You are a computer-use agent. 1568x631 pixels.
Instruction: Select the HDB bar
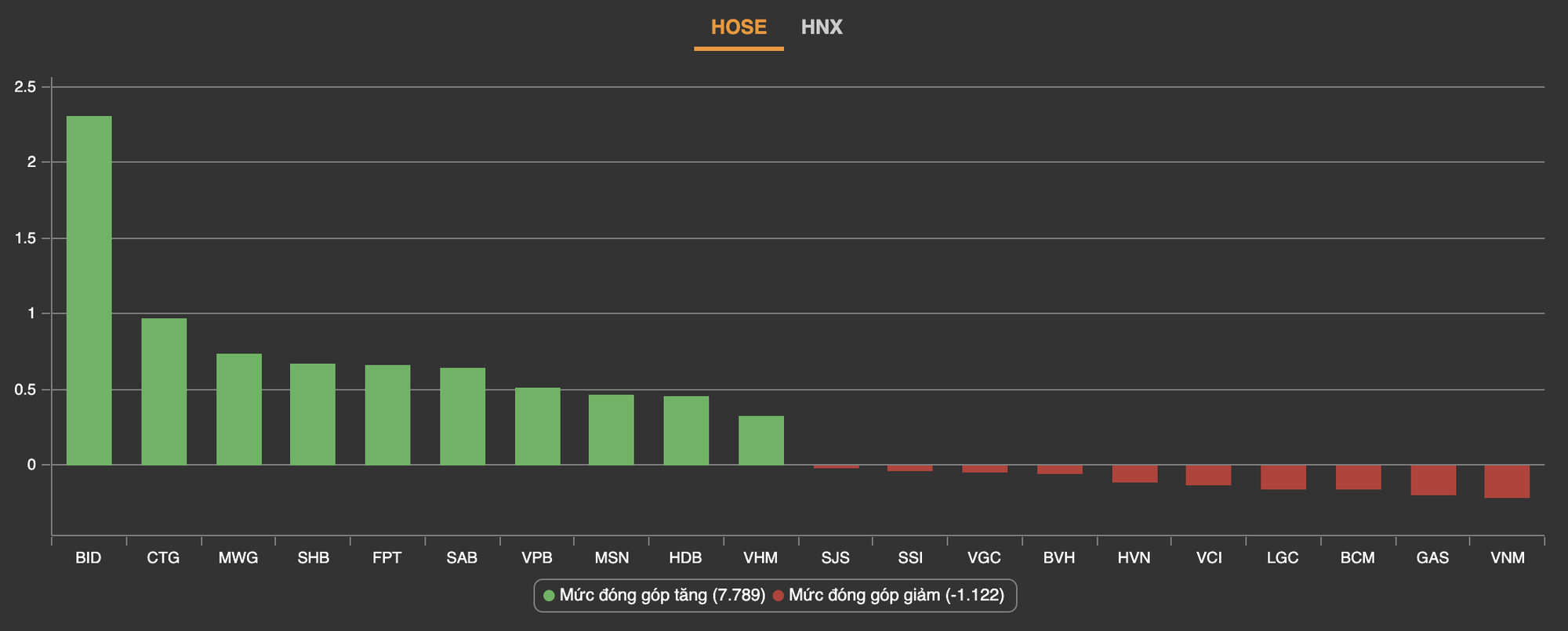coord(686,430)
